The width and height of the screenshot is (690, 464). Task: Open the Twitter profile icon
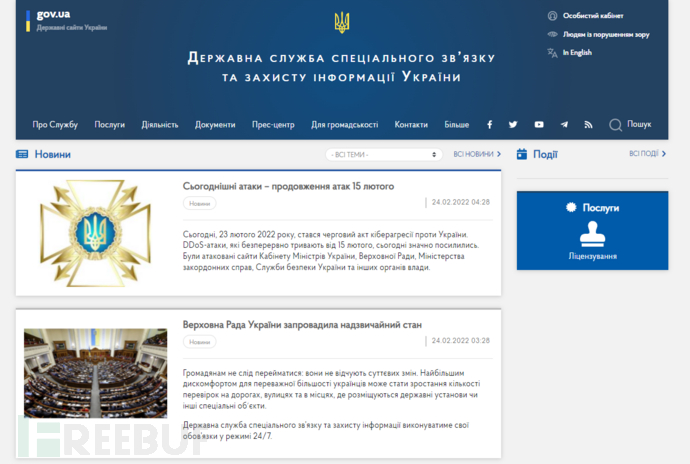pos(513,125)
